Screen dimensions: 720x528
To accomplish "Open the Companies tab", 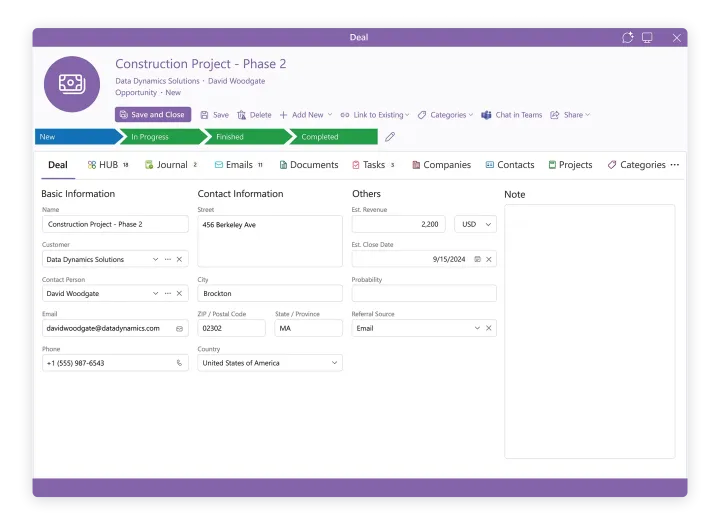I will [x=441, y=165].
